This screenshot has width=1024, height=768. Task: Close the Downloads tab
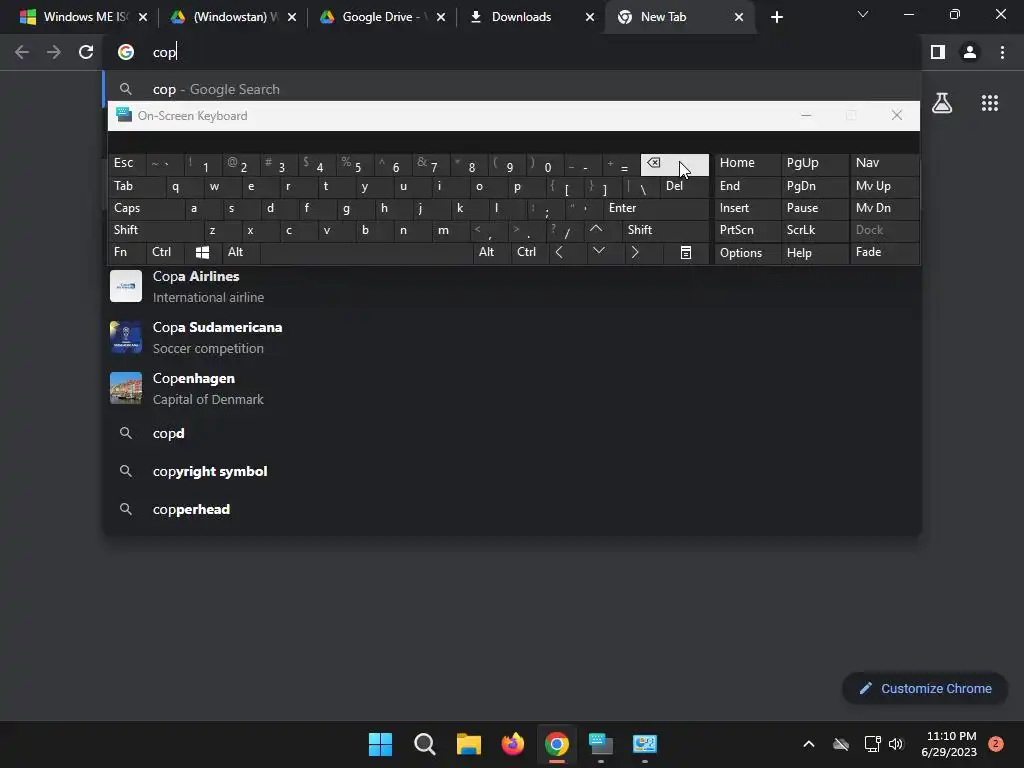click(x=590, y=18)
